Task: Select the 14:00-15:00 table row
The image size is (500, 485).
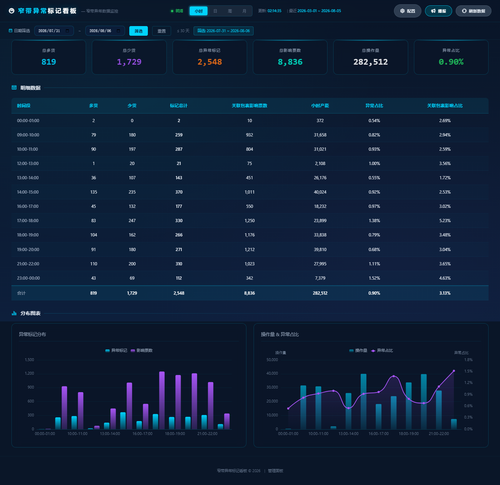Action: tap(250, 192)
